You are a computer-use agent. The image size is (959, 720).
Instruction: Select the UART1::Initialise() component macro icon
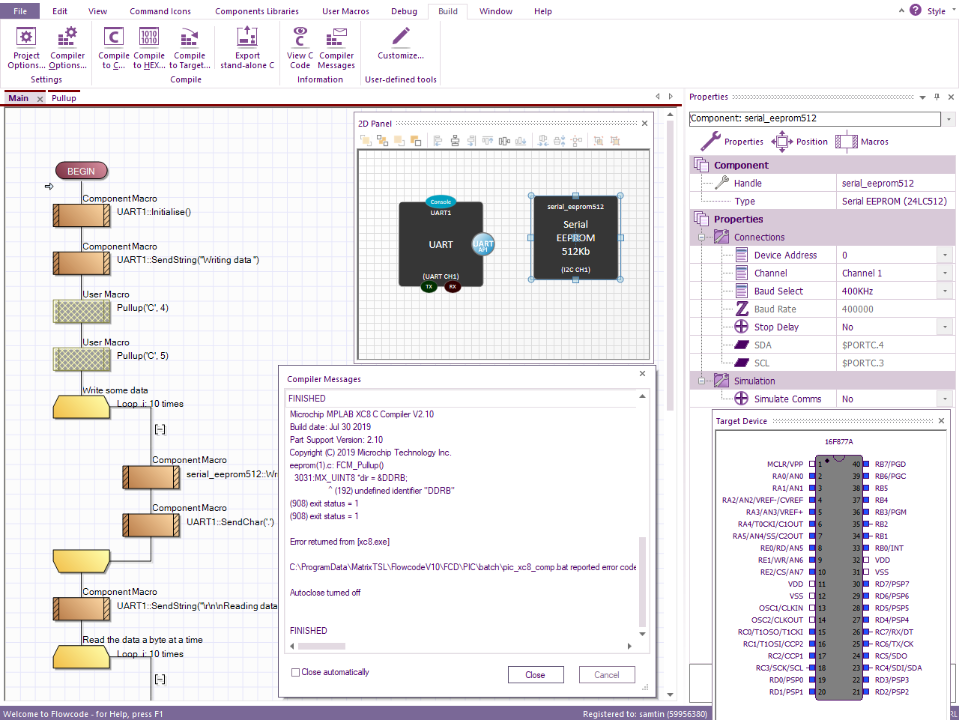pos(81,215)
